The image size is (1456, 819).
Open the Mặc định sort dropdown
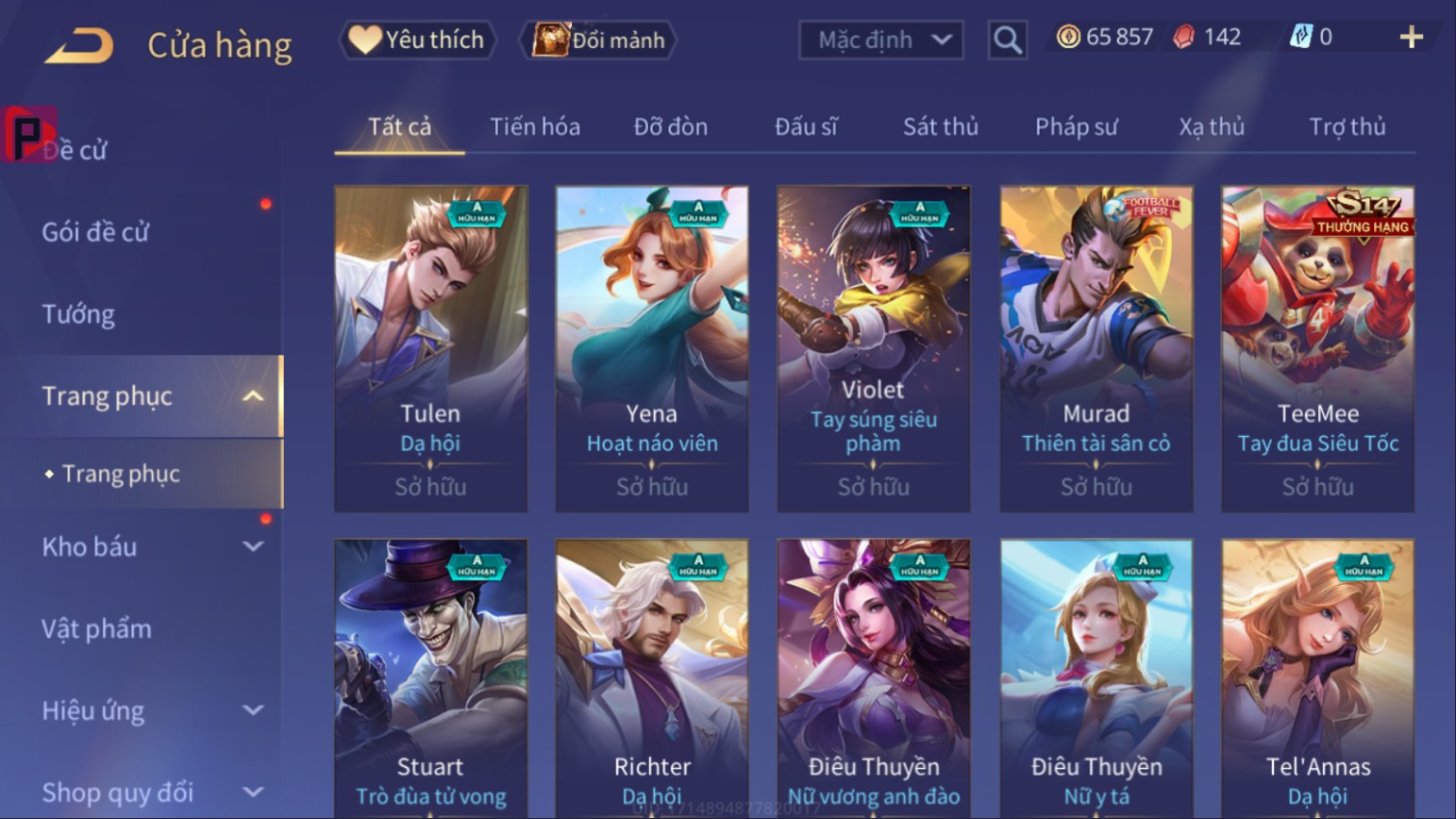click(881, 40)
